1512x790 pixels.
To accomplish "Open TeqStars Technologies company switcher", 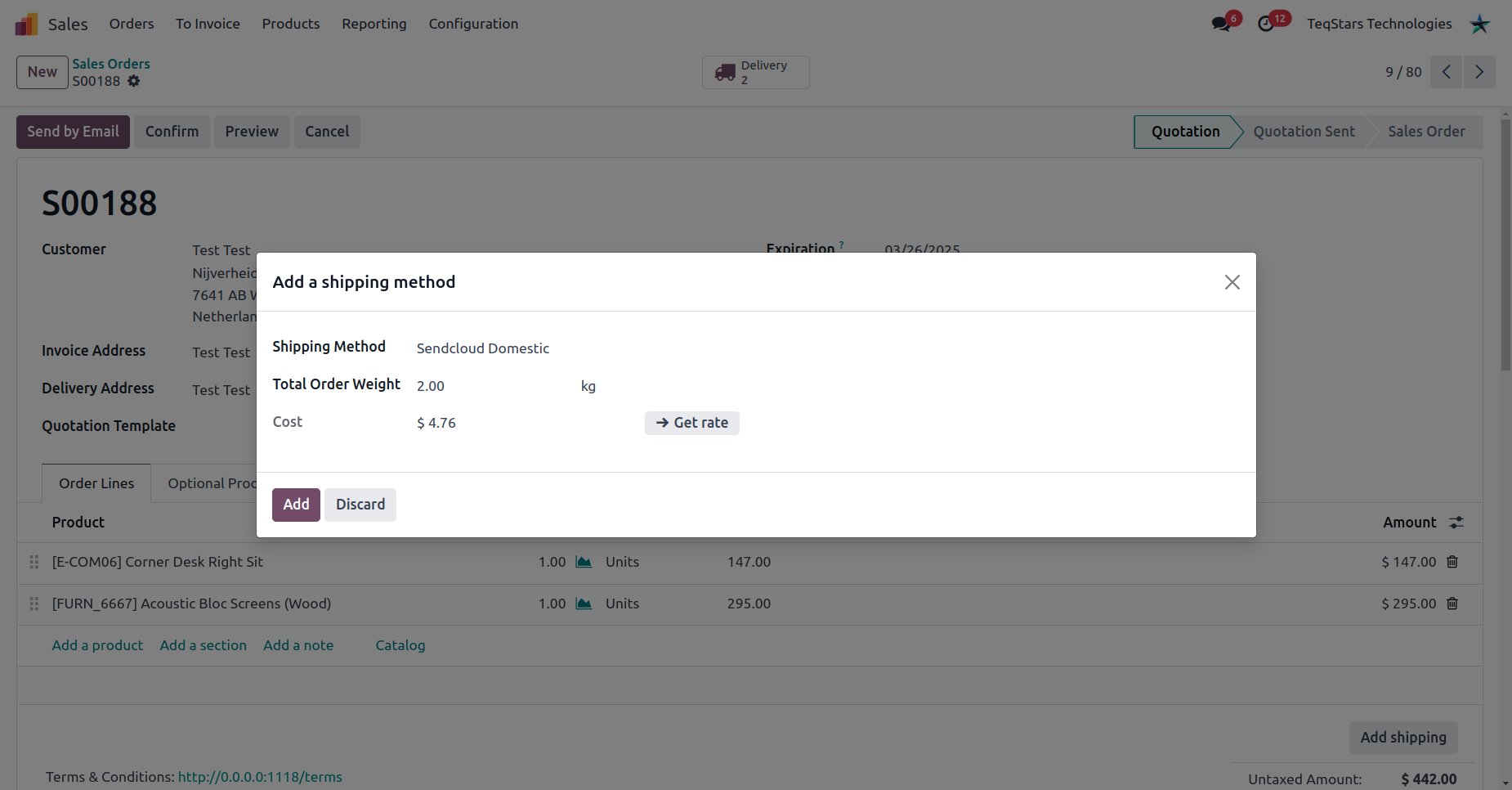I will click(x=1379, y=24).
